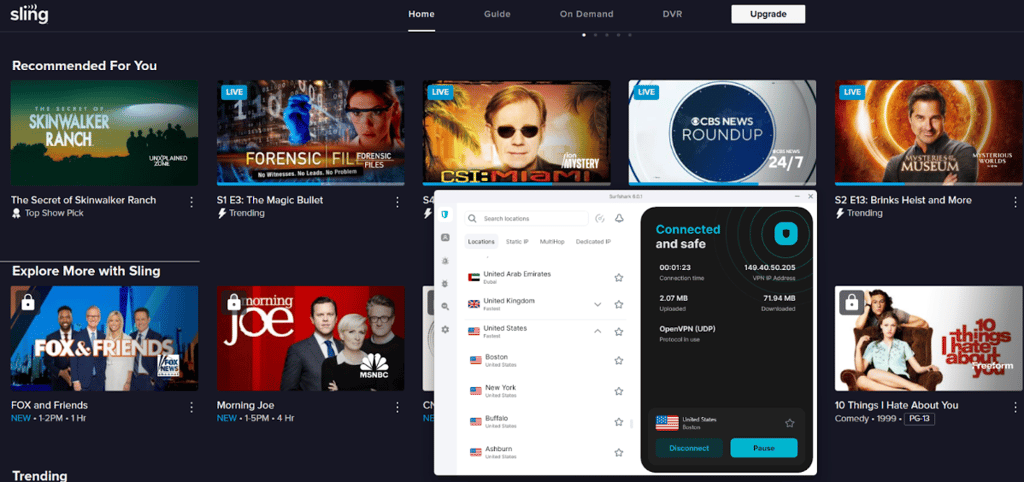Star the Buffalo location
Image resolution: width=1024 pixels, height=482 pixels.
(x=618, y=422)
